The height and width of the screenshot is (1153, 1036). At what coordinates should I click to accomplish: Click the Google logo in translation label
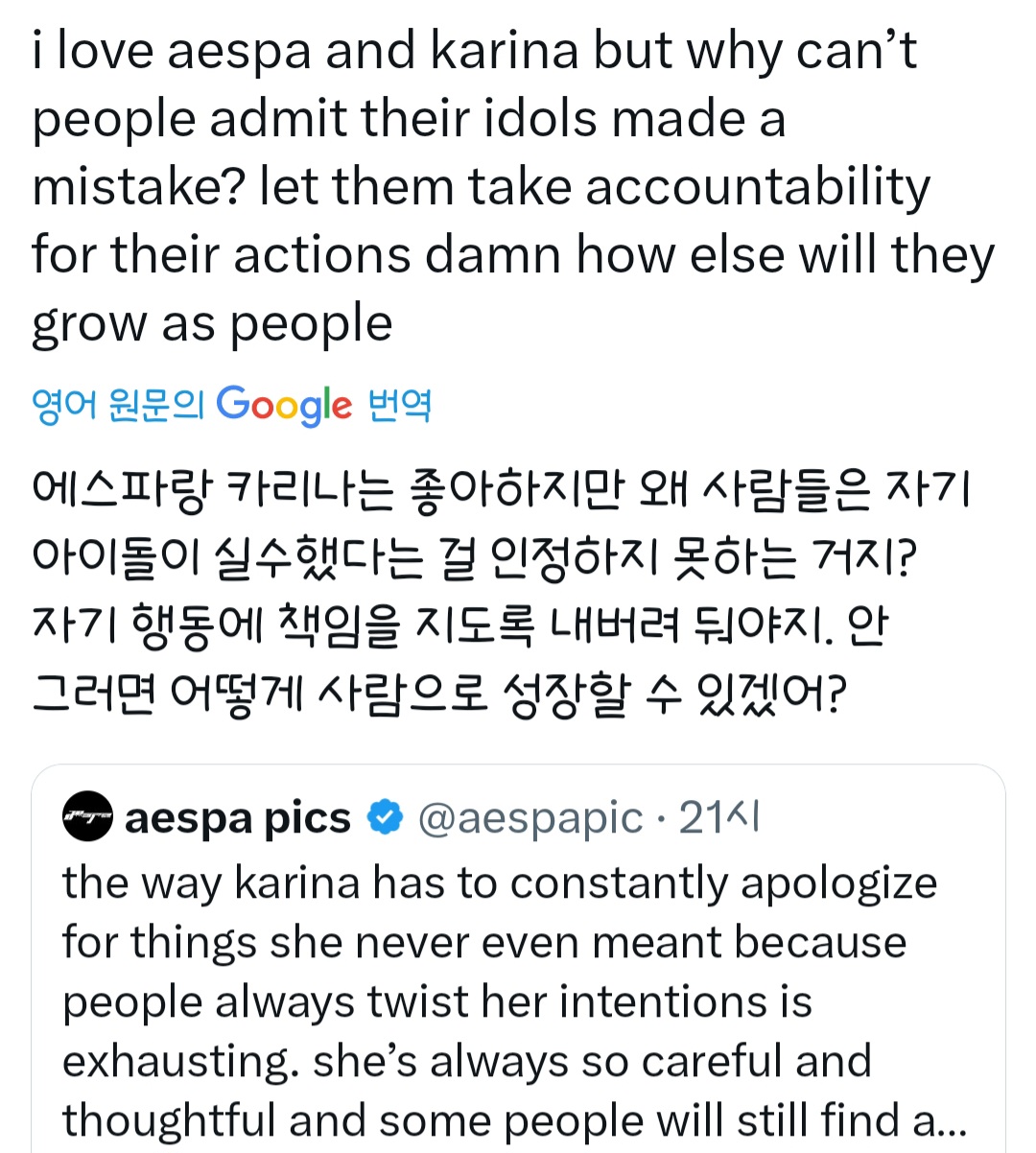tap(284, 406)
